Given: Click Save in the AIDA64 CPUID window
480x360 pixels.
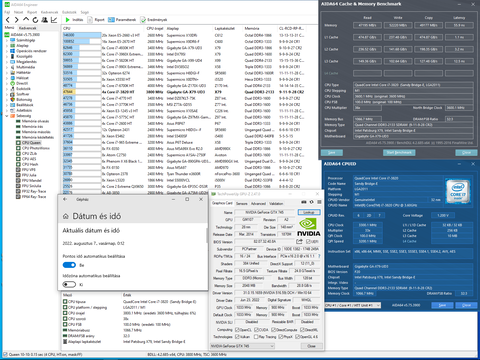Looking at the screenshot, I should (442, 305).
